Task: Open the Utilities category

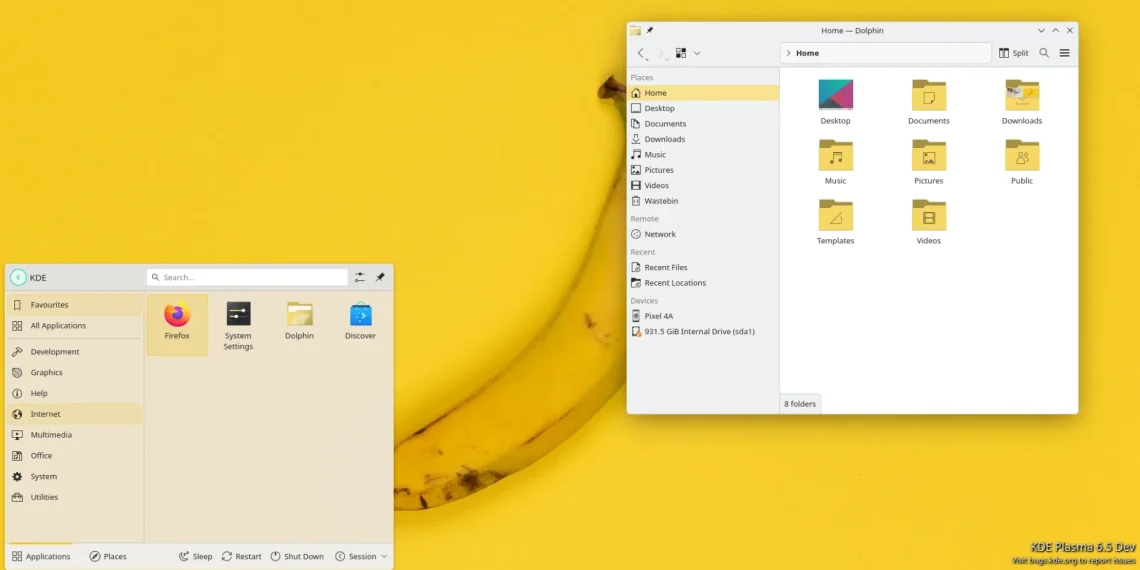Action: pos(74,497)
